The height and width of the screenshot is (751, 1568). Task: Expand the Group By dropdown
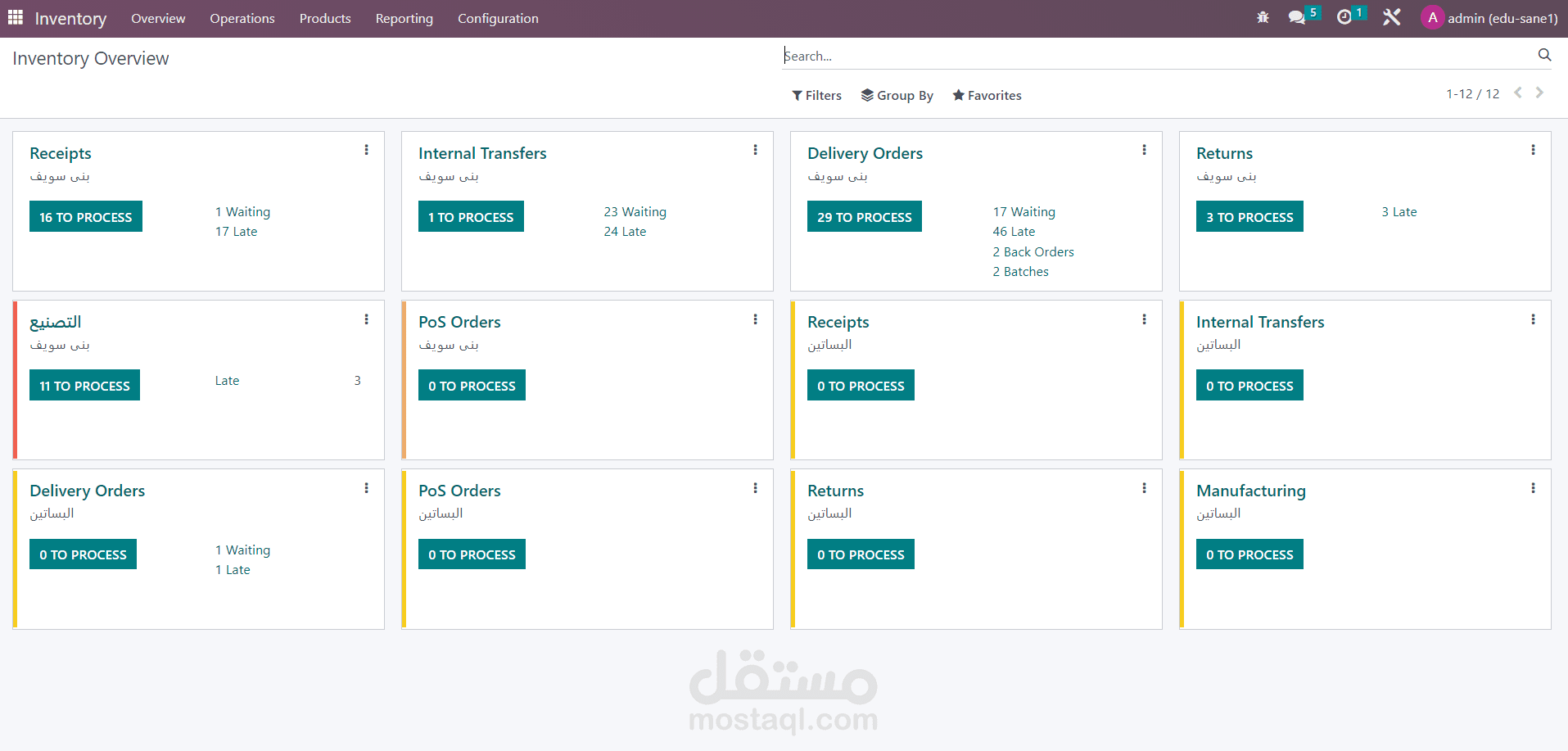pyautogui.click(x=897, y=95)
